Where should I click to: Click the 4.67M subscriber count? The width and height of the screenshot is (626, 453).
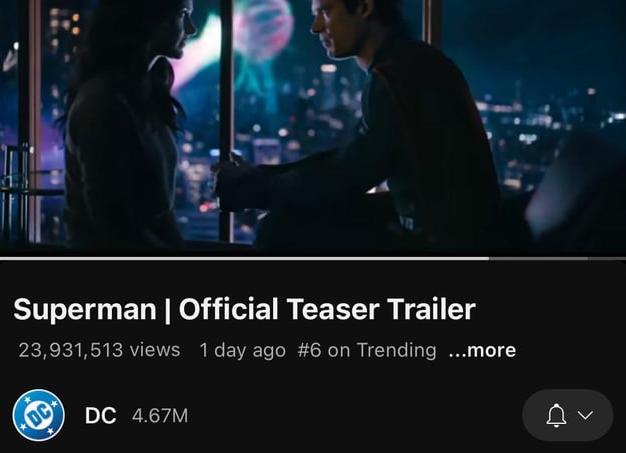[160, 415]
